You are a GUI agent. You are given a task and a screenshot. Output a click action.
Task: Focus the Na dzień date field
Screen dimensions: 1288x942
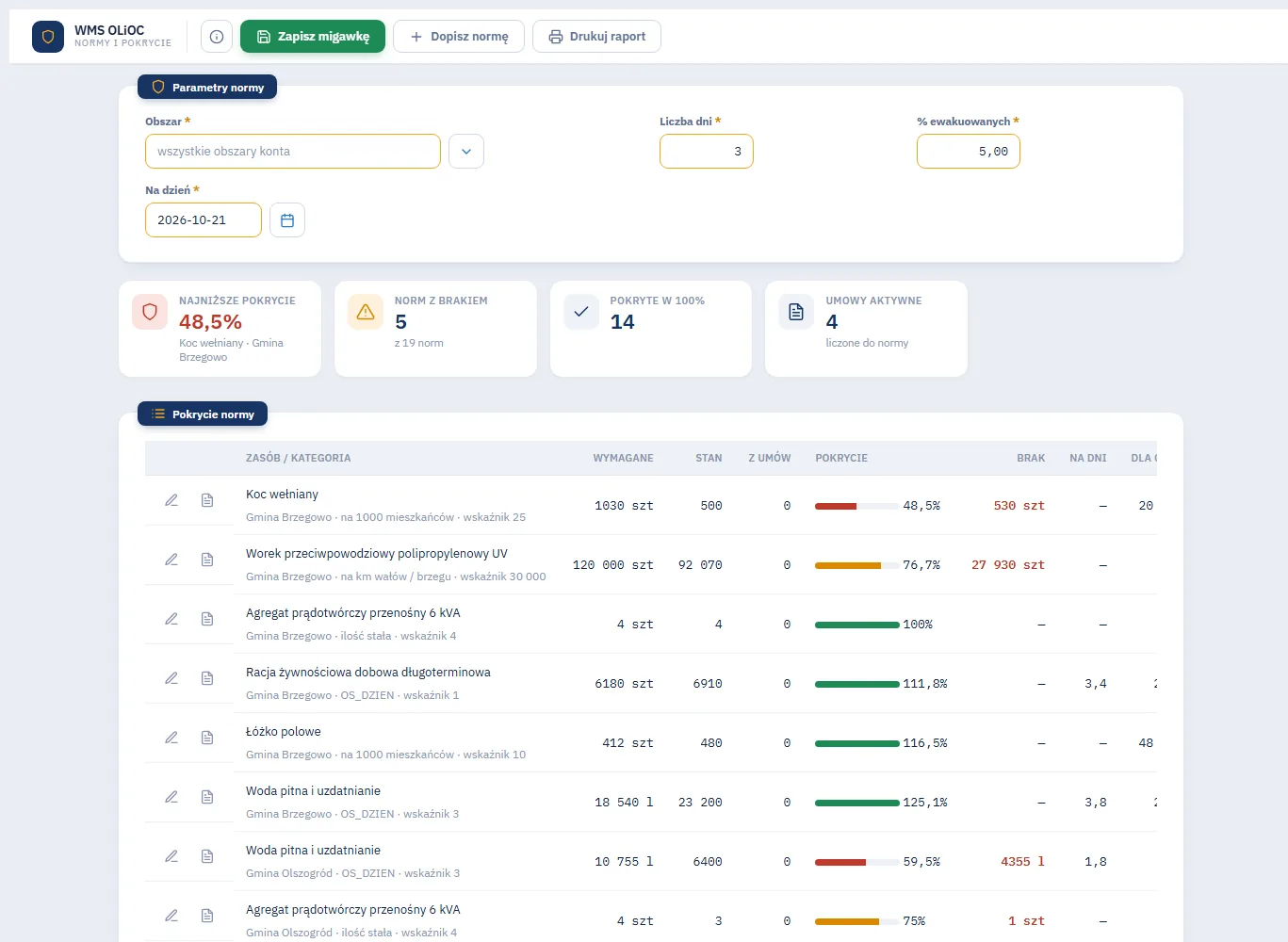(x=204, y=220)
